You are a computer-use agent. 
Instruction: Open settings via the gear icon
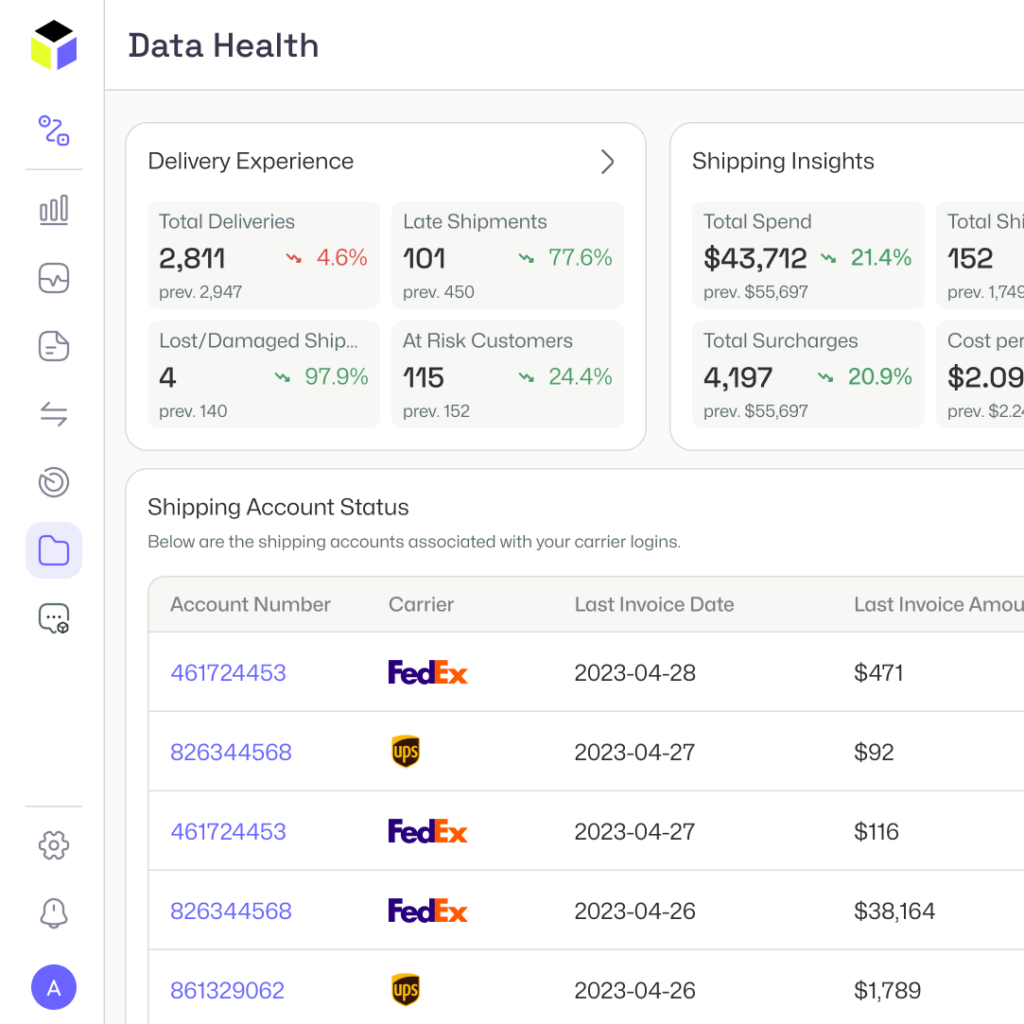(53, 845)
